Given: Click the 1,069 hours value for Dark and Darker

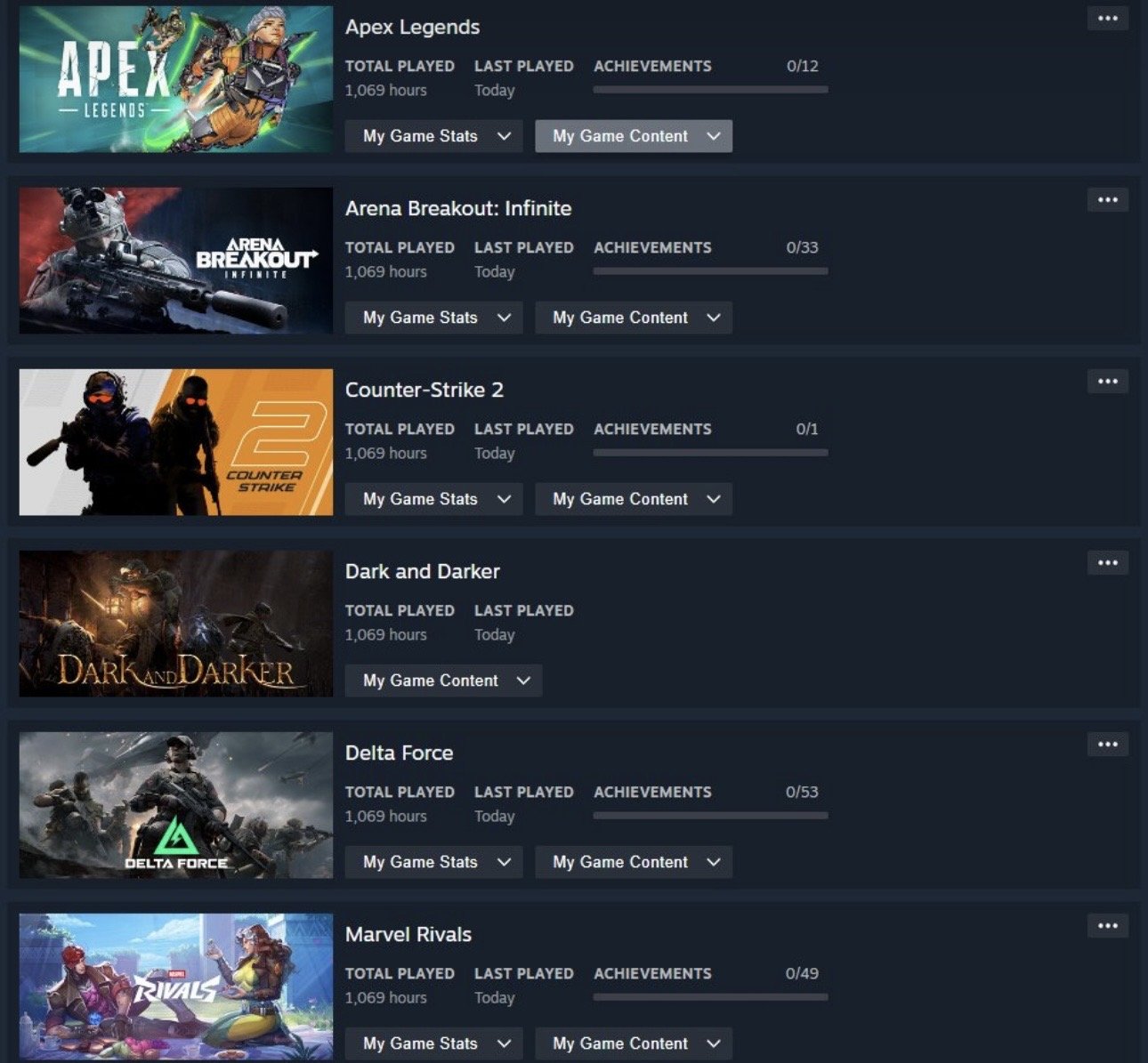Looking at the screenshot, I should (386, 635).
